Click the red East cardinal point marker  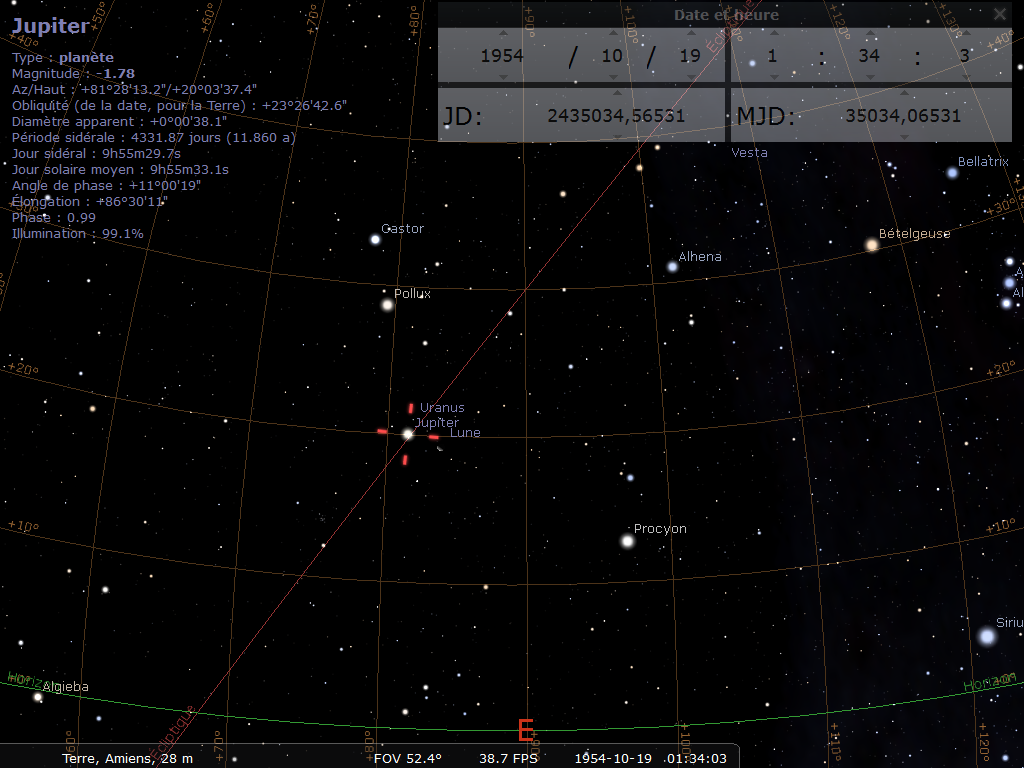[525, 730]
